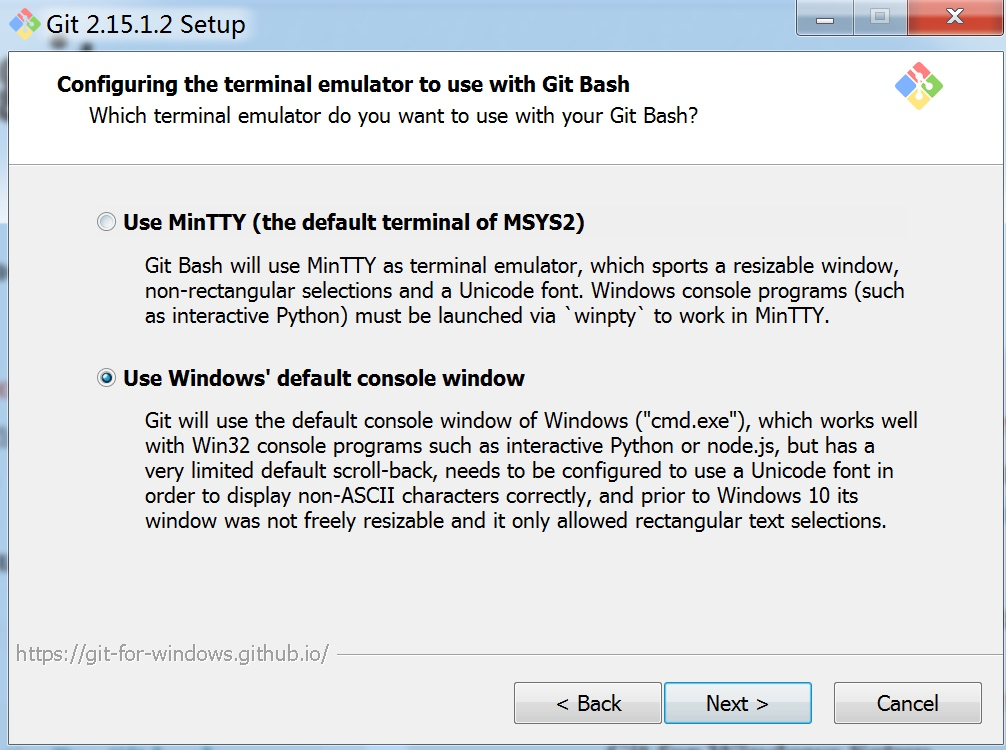This screenshot has width=1006, height=750.
Task: Click the Windows console description paragraph
Action: pos(531,470)
